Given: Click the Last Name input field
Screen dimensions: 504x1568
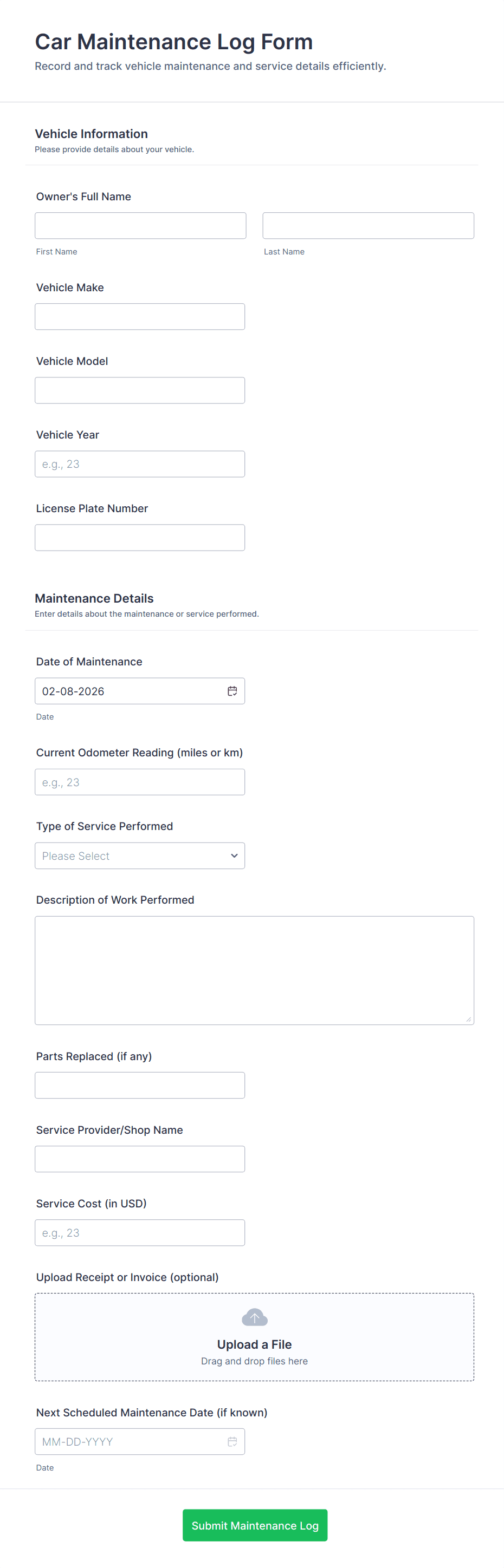Looking at the screenshot, I should point(367,226).
